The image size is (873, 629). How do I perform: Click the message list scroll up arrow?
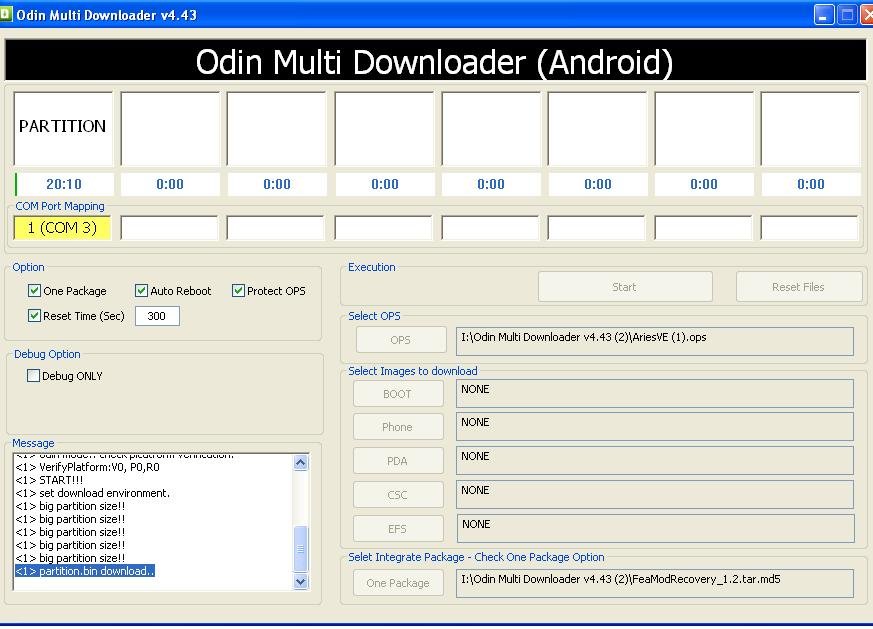tap(301, 463)
